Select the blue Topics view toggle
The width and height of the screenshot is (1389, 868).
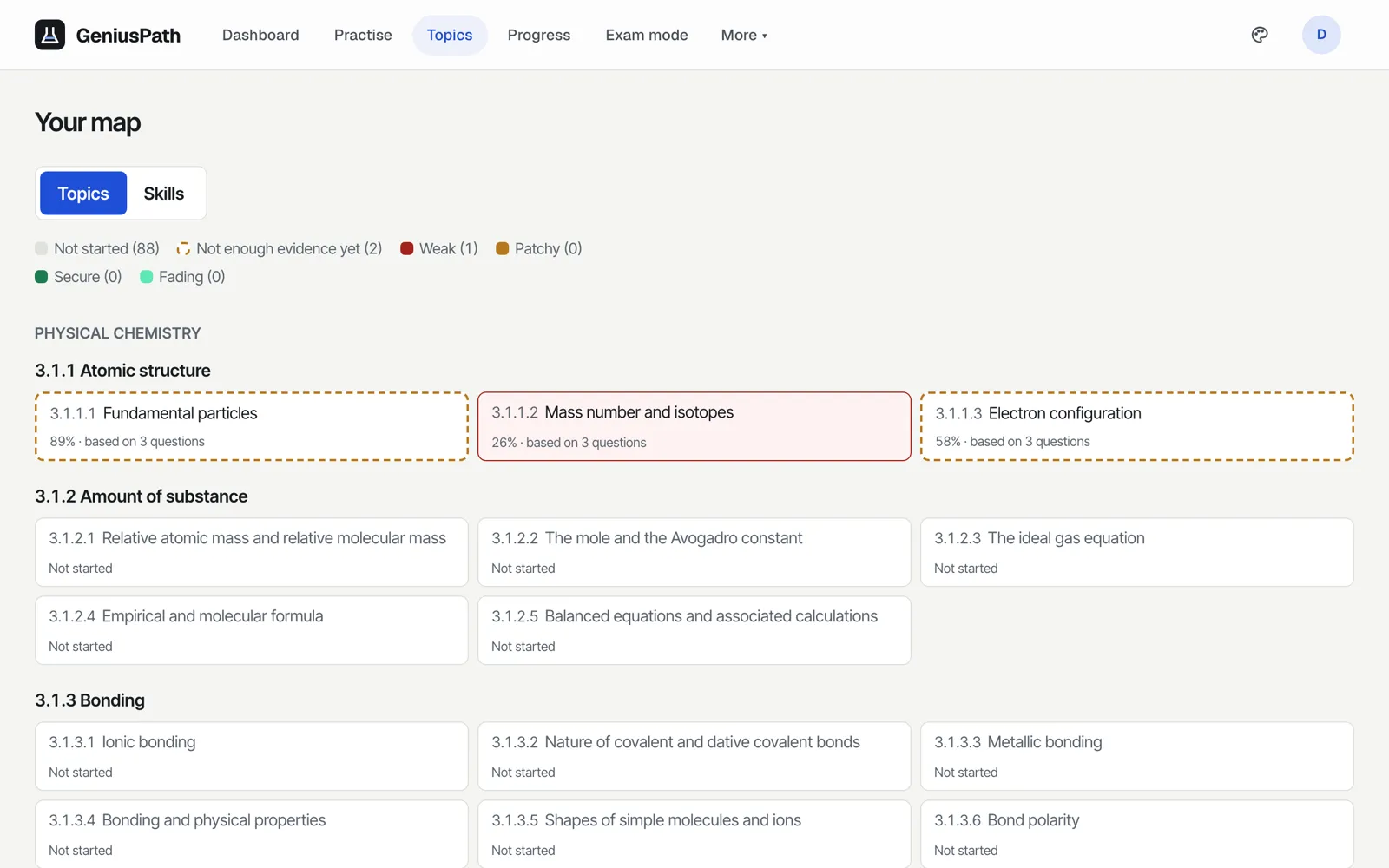tap(83, 194)
